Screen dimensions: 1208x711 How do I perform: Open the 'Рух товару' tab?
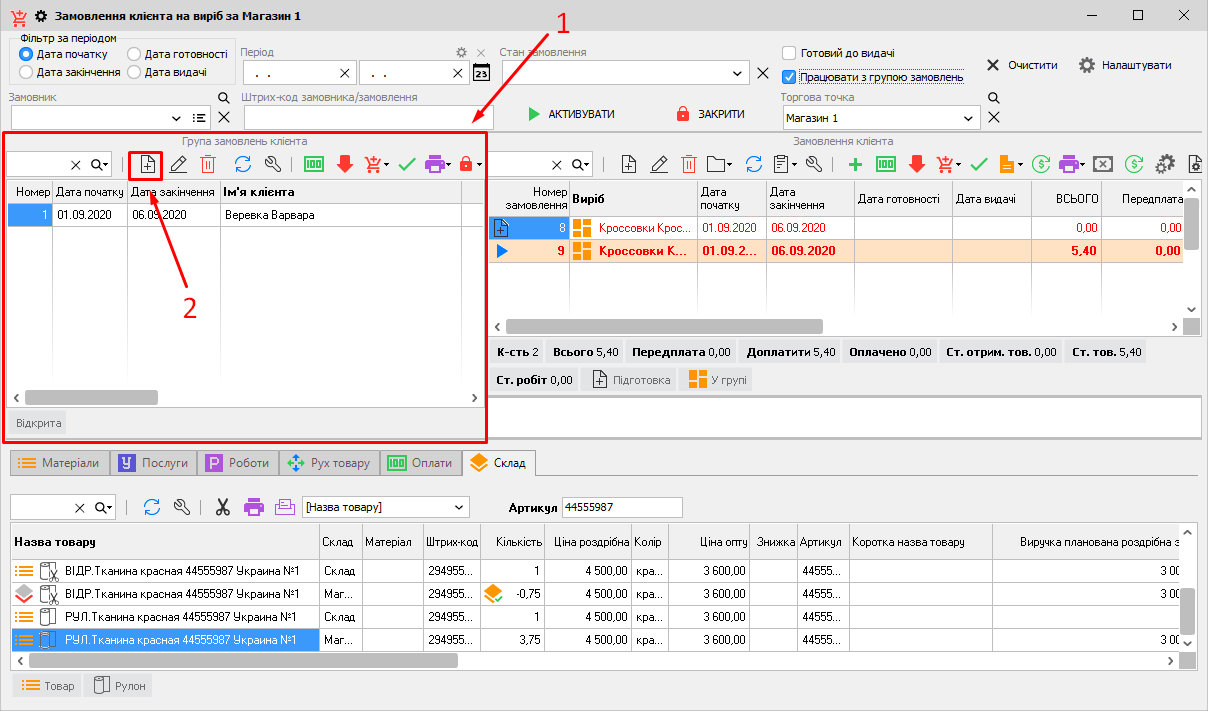click(328, 463)
